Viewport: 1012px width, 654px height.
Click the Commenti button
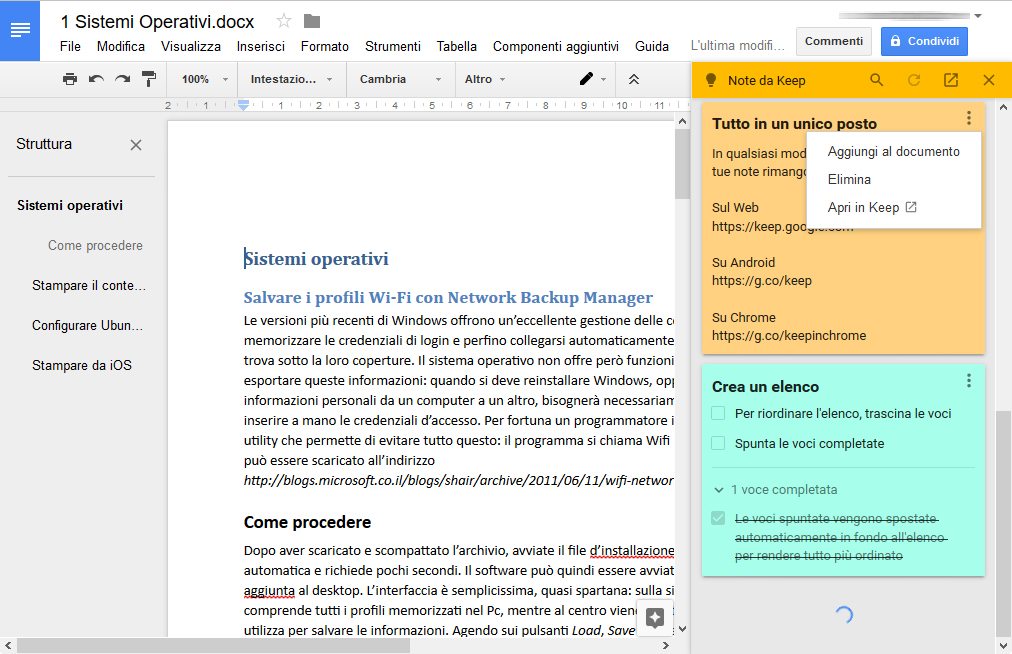(x=833, y=41)
